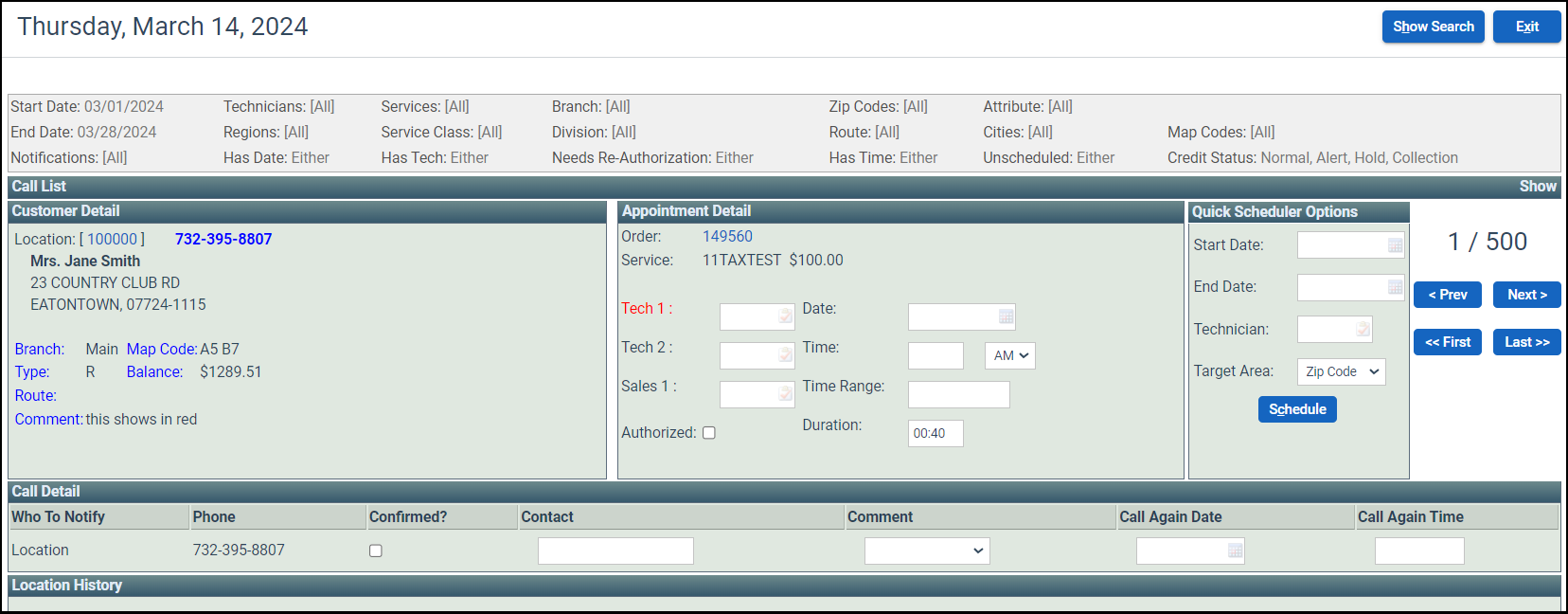
Task: Open location 100000 link
Action: click(x=112, y=240)
